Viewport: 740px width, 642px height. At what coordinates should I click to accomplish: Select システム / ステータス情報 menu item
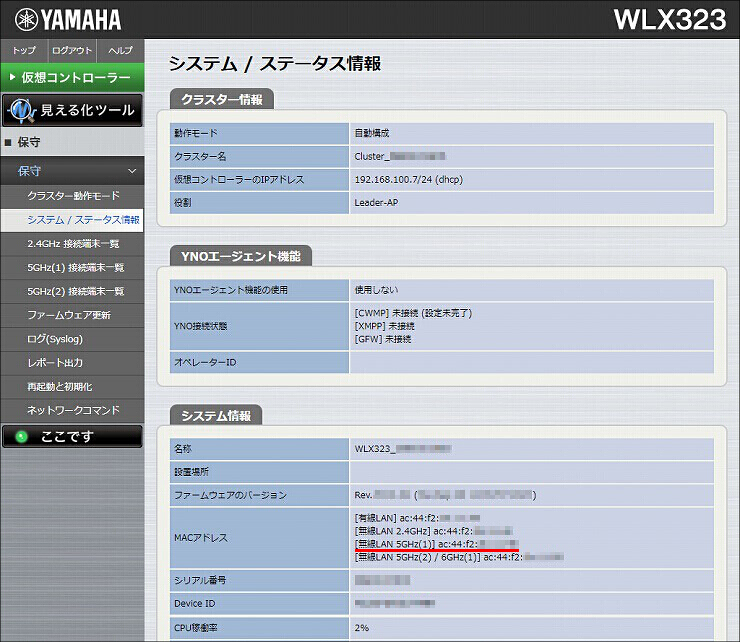[x=72, y=220]
